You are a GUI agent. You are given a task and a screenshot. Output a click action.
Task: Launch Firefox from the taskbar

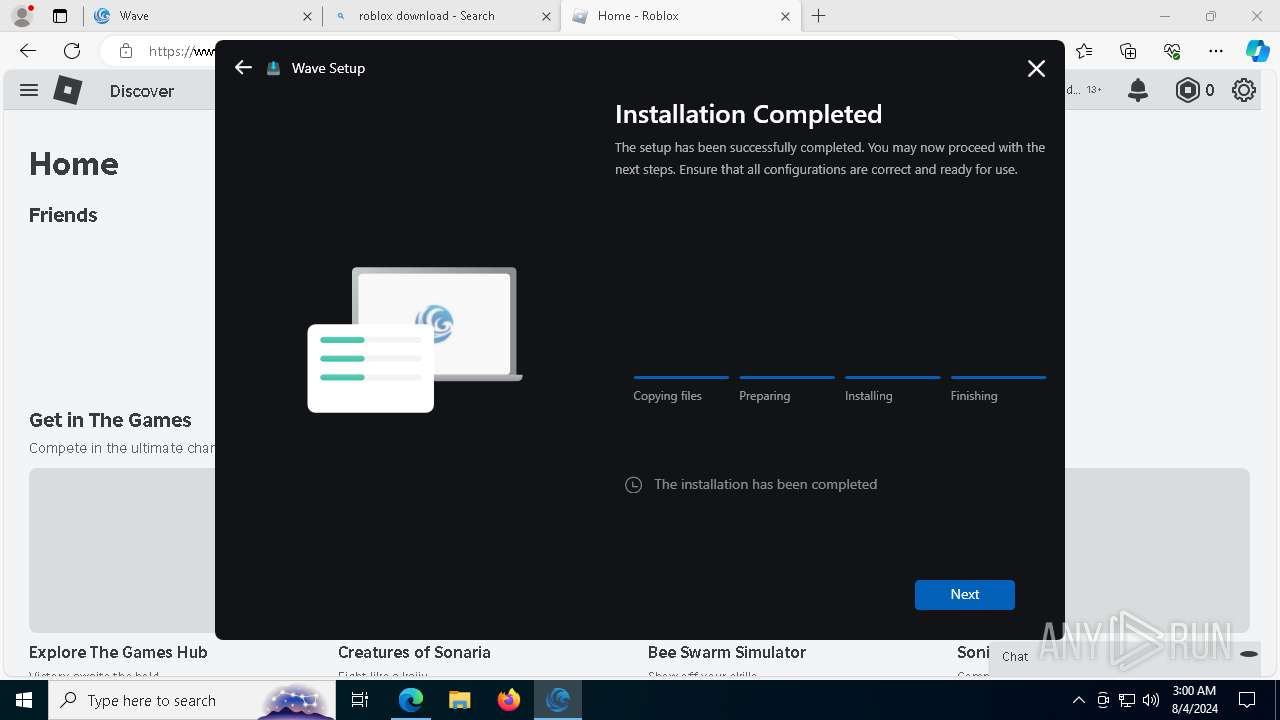click(x=509, y=700)
